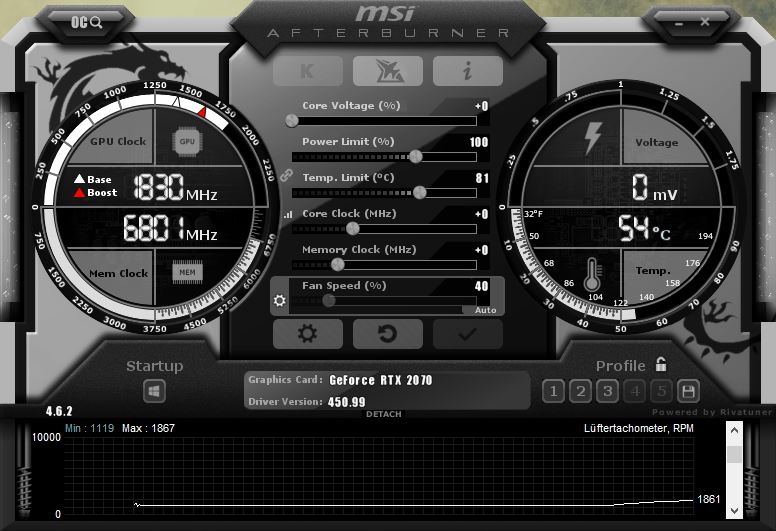The width and height of the screenshot is (776, 531).
Task: Click the Kombustor K button
Action: 307,71
